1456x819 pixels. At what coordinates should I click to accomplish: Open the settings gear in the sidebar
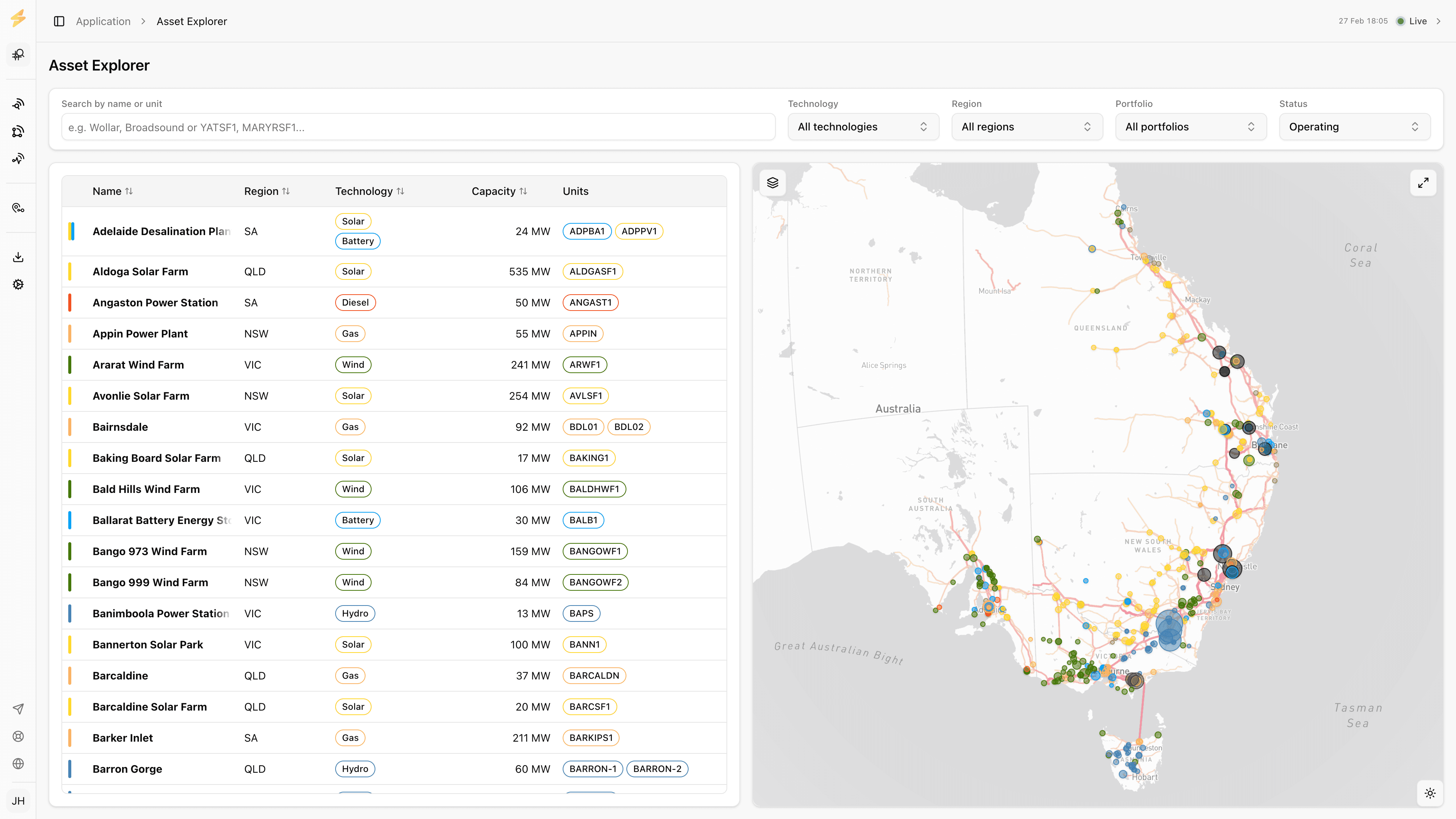pyautogui.click(x=18, y=284)
